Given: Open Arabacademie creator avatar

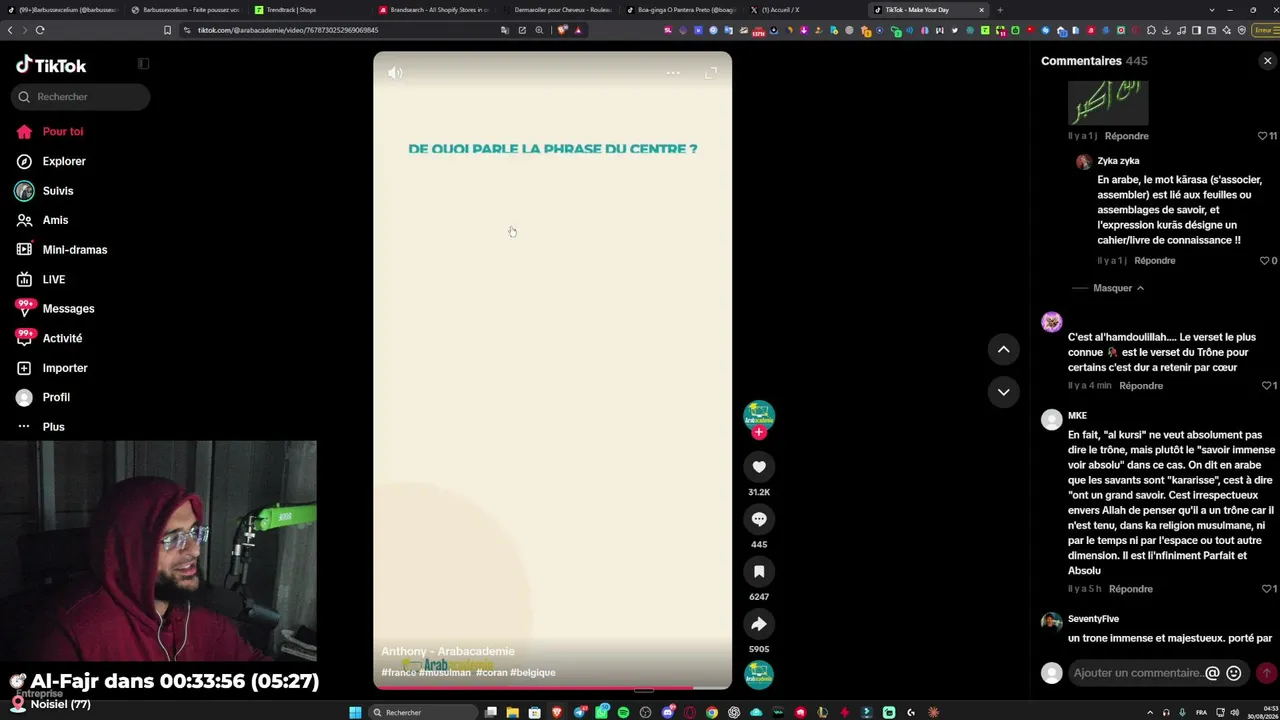Looking at the screenshot, I should click(759, 415).
